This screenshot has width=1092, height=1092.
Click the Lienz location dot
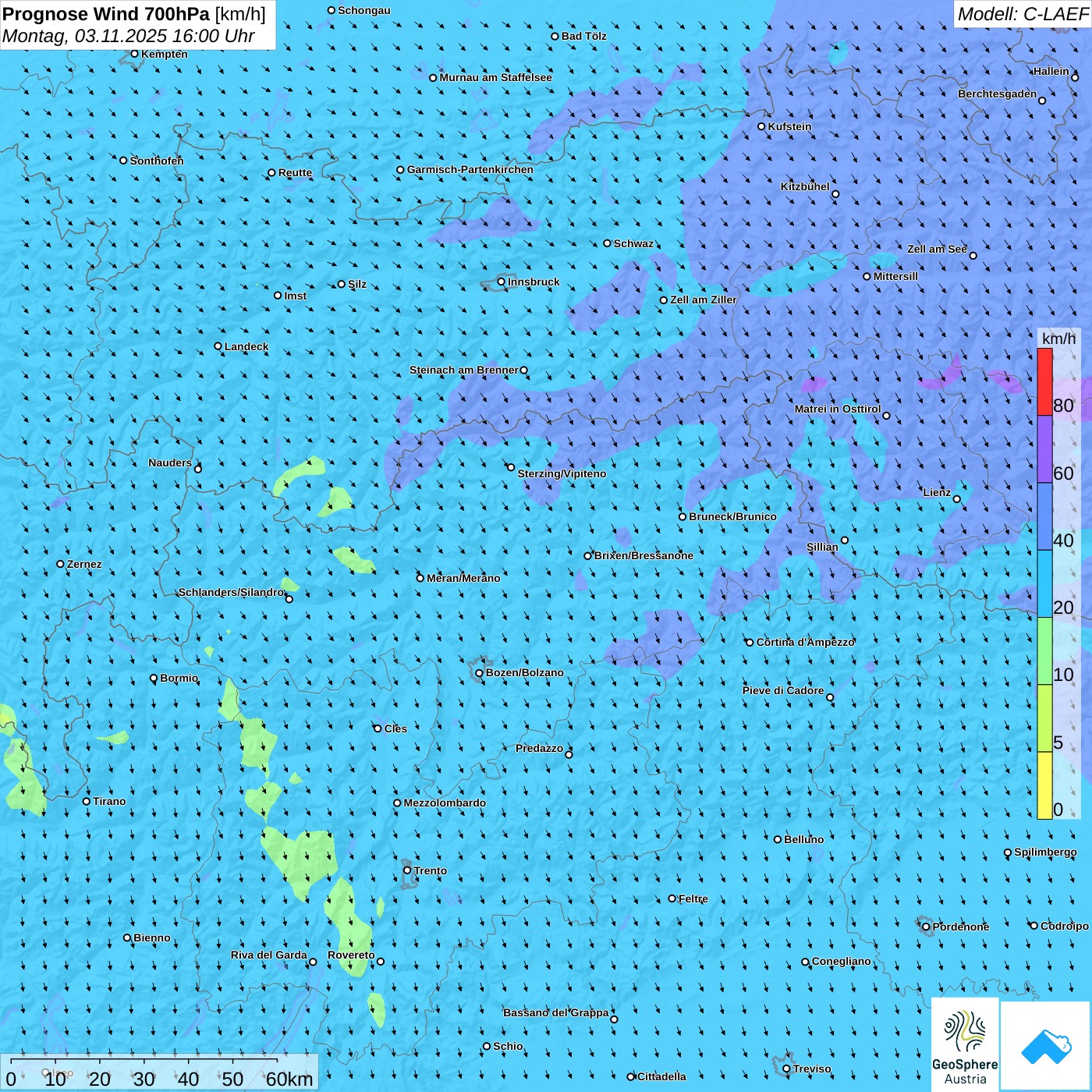coord(957,499)
